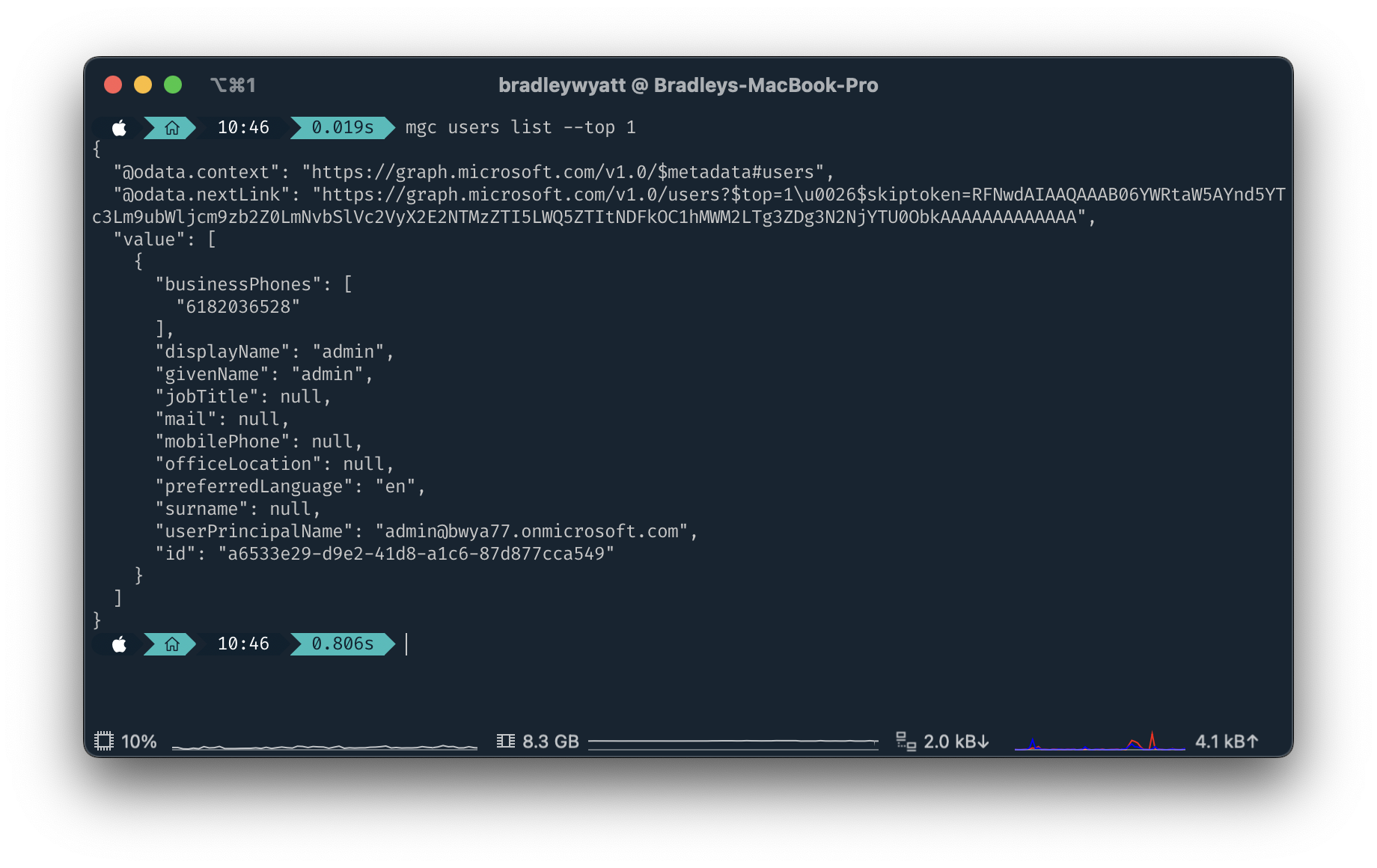Image resolution: width=1377 pixels, height=868 pixels.
Task: Click the 10:46 time in the top prompt
Action: pyautogui.click(x=243, y=128)
